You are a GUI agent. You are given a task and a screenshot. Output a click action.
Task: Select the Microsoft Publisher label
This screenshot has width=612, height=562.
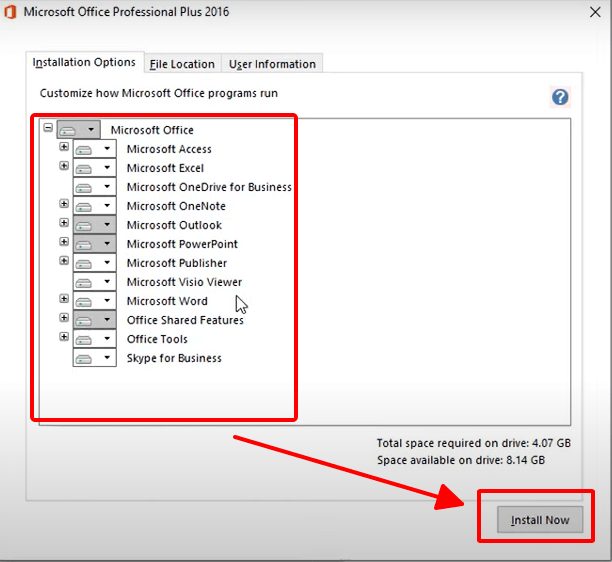[x=177, y=263]
